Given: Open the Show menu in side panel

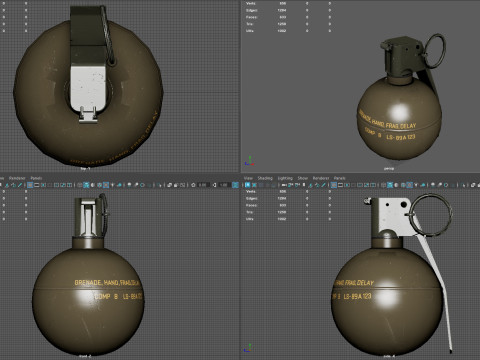Looking at the screenshot, I should tap(303, 178).
